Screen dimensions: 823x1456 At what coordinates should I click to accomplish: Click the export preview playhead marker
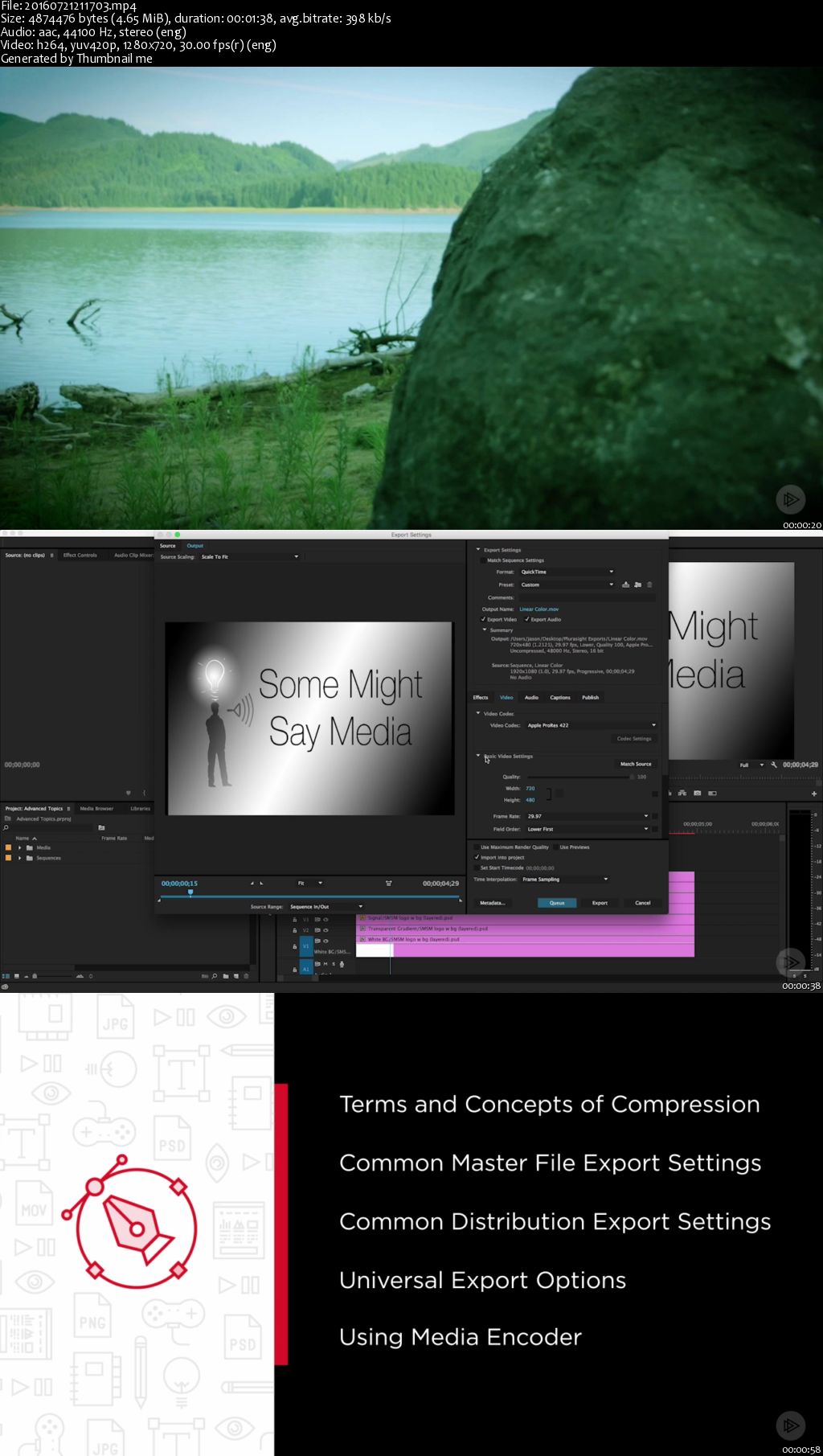coord(190,892)
